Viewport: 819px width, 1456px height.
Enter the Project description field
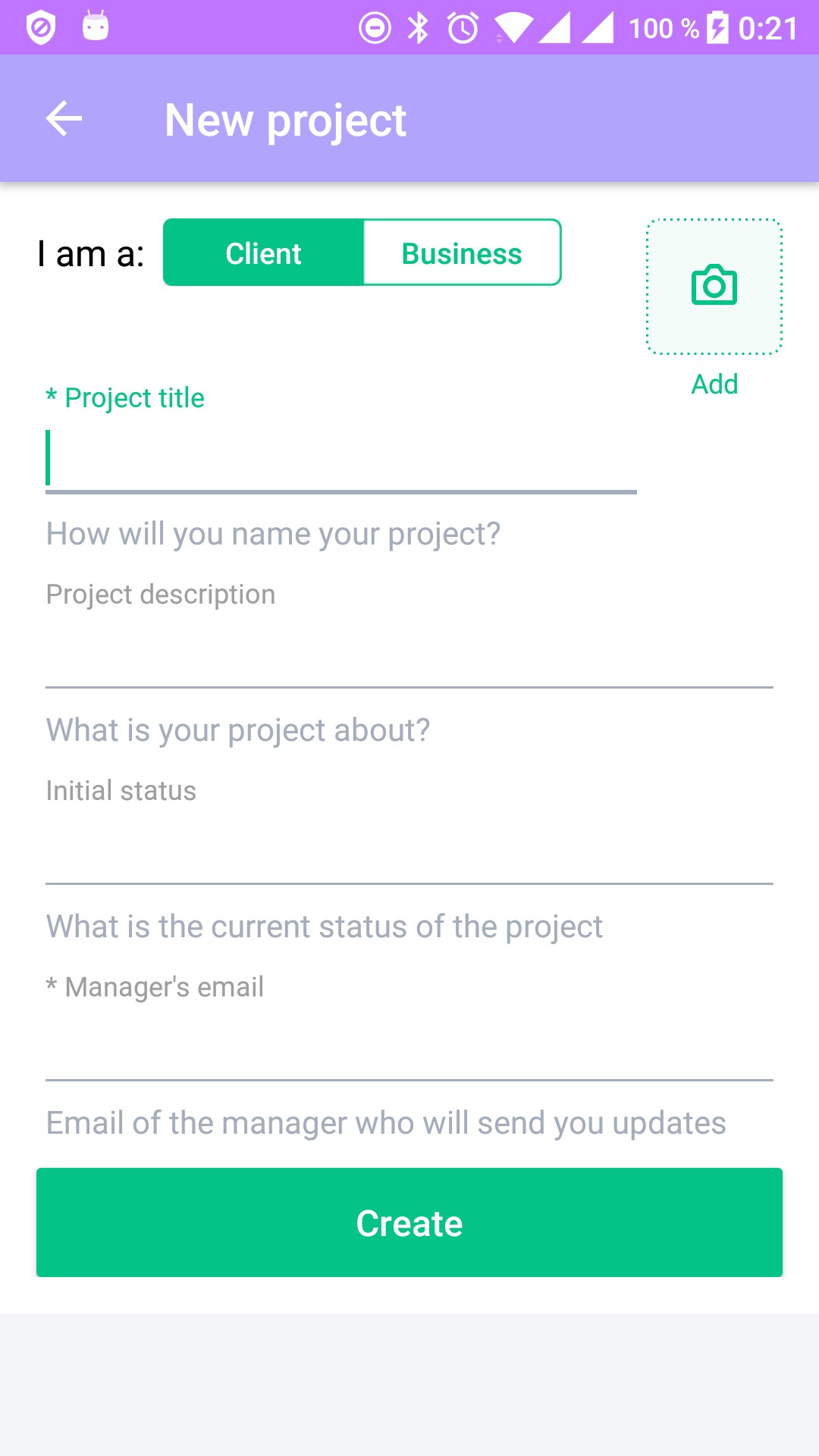(409, 656)
